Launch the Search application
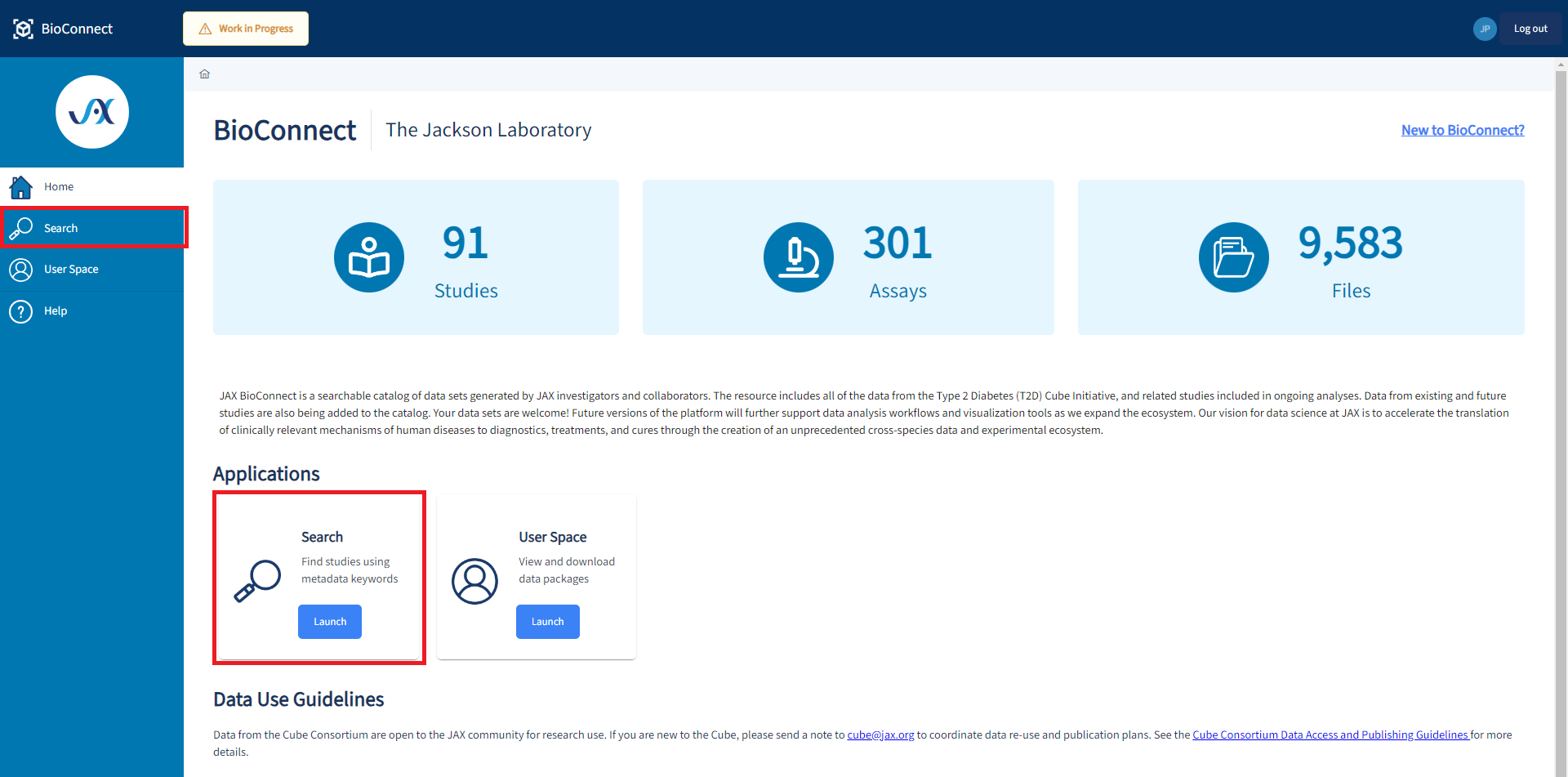The height and width of the screenshot is (777, 1568). click(x=329, y=621)
